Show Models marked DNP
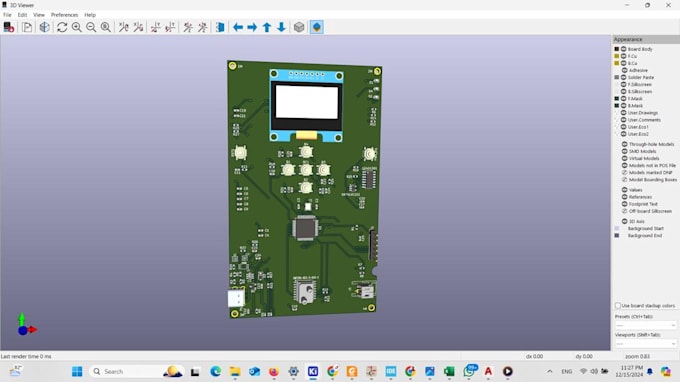680x382 pixels. click(x=624, y=173)
